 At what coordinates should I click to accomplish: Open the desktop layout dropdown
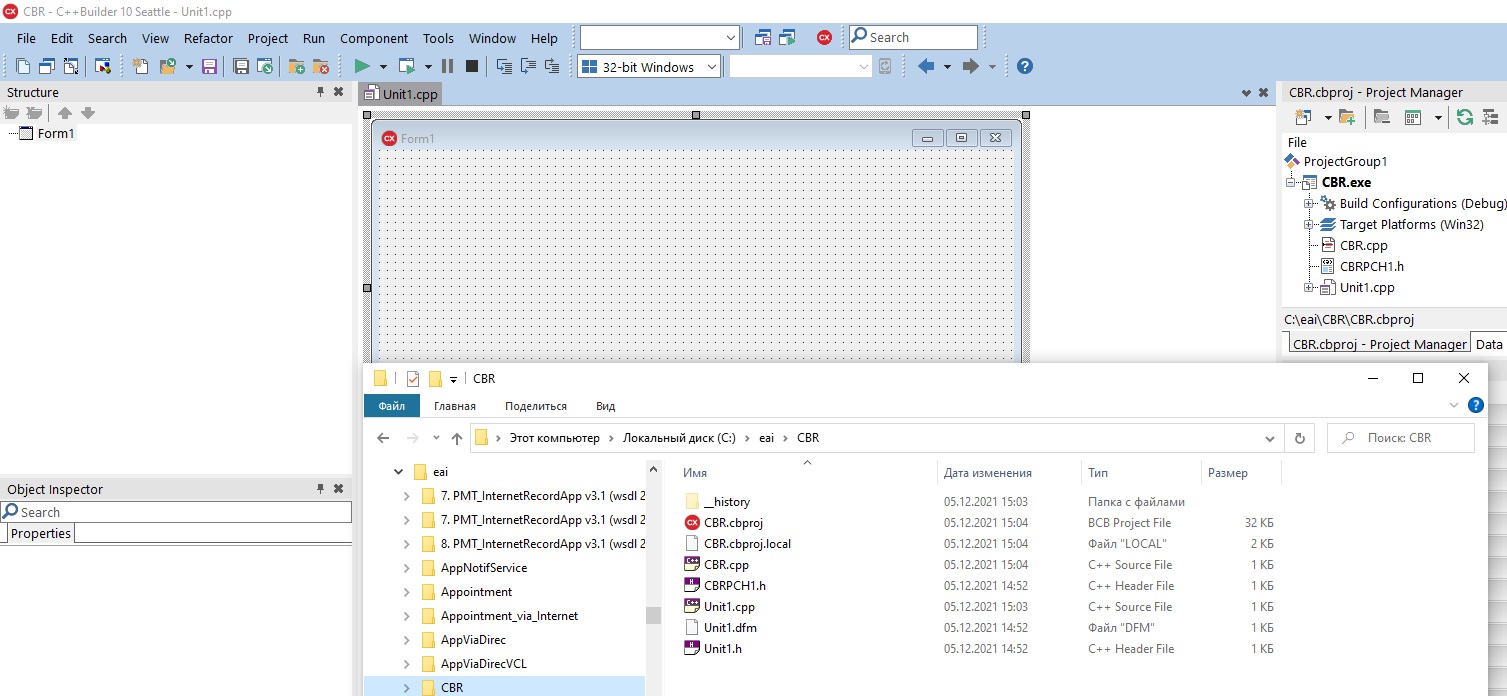(730, 37)
